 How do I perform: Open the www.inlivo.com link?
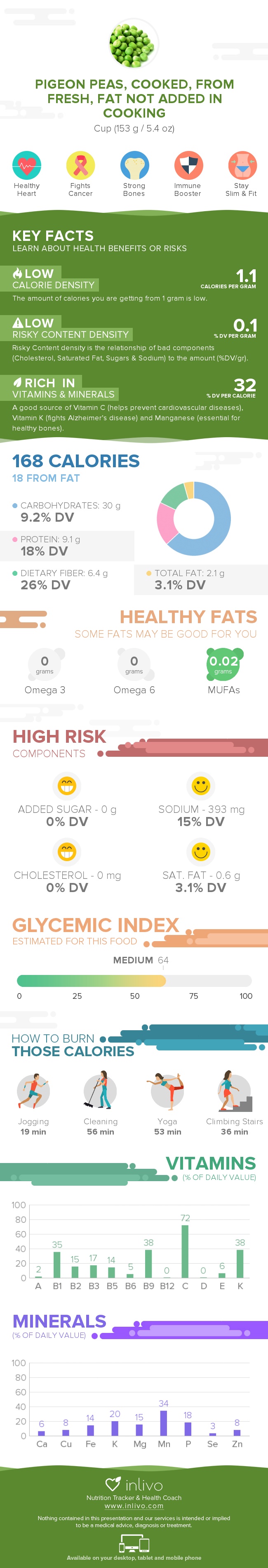[x=134, y=1505]
